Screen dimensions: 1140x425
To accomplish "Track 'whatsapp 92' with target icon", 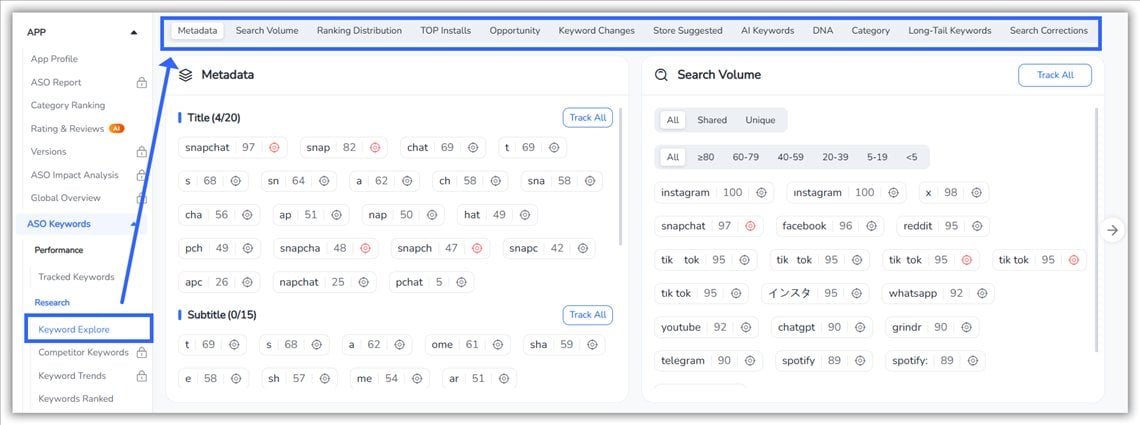I will pyautogui.click(x=982, y=294).
